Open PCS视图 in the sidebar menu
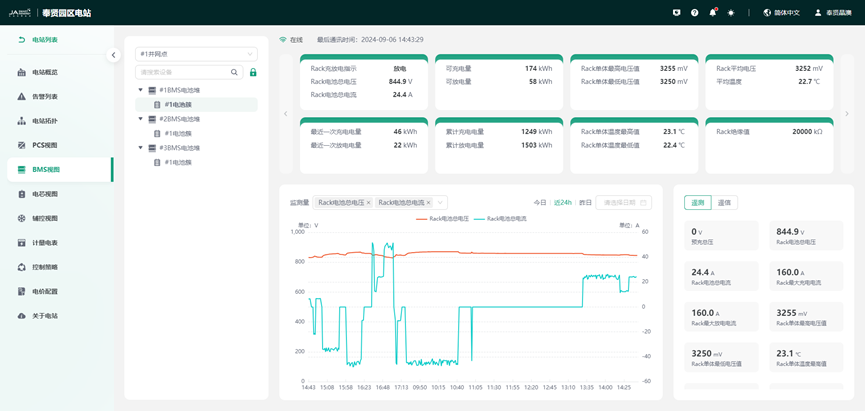The image size is (865, 411). click(44, 145)
